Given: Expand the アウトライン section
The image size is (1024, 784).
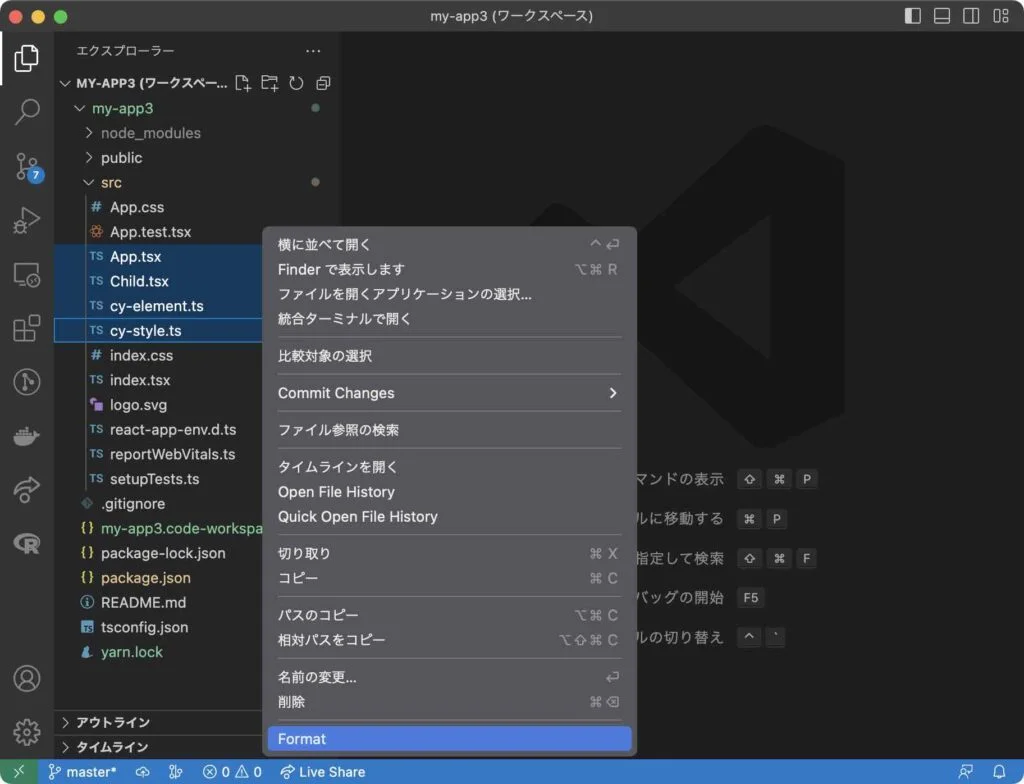Looking at the screenshot, I should (x=113, y=722).
